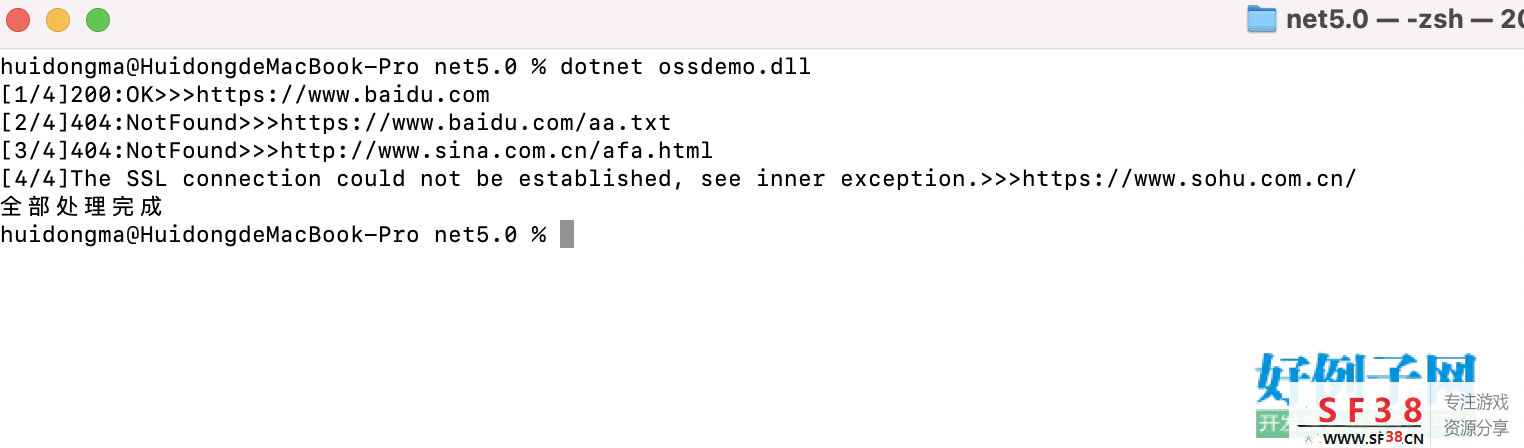Click the https://www.sohu.com.cn/ URL
Viewport: 1524px width, 448px height.
coord(1190,179)
